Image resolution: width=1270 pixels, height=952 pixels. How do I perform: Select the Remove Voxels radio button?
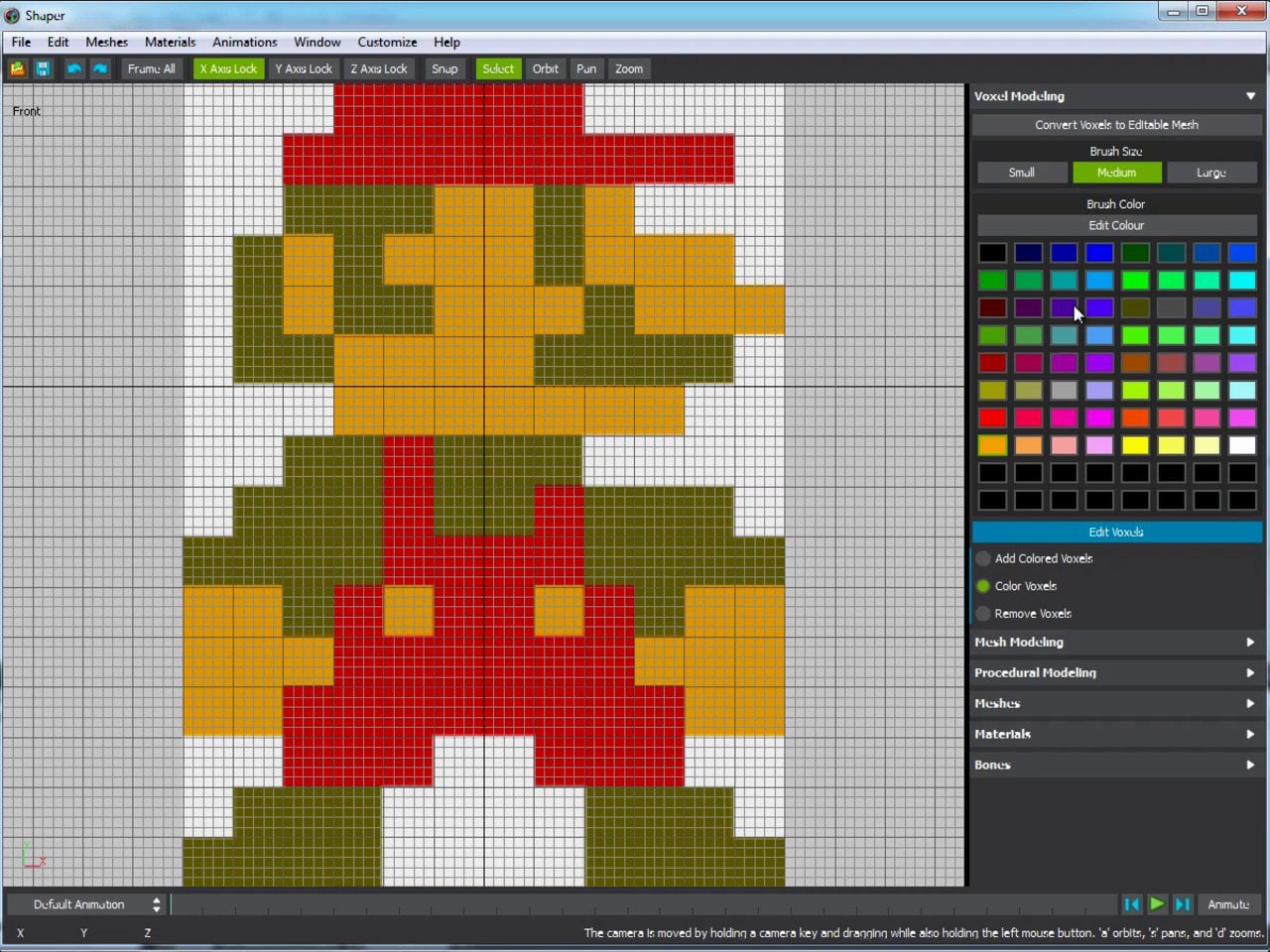tap(983, 614)
